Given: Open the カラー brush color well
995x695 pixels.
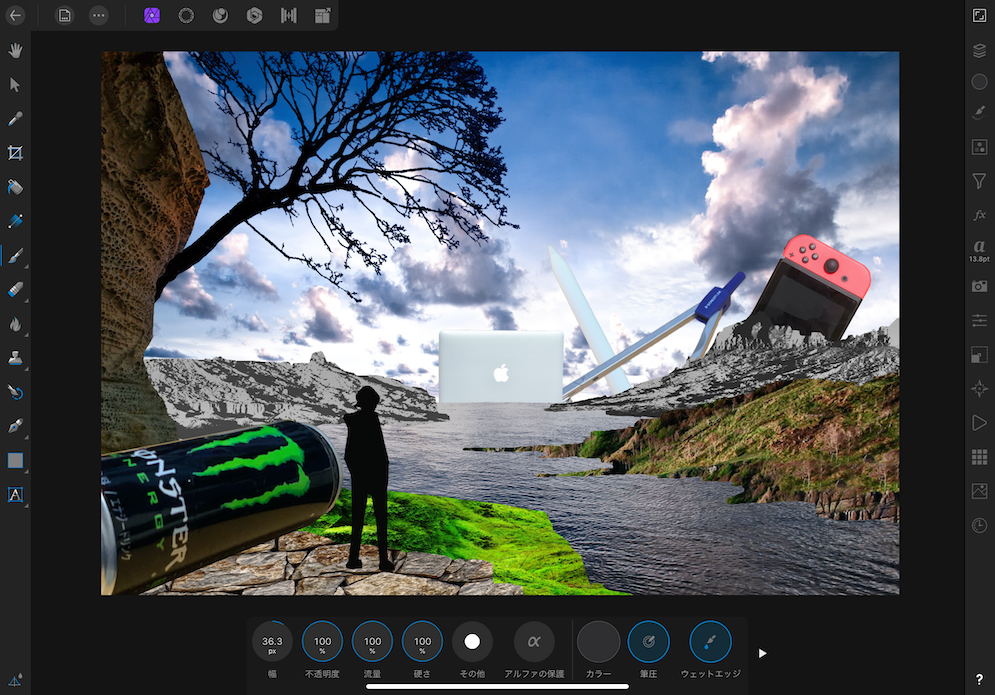Looking at the screenshot, I should click(598, 642).
